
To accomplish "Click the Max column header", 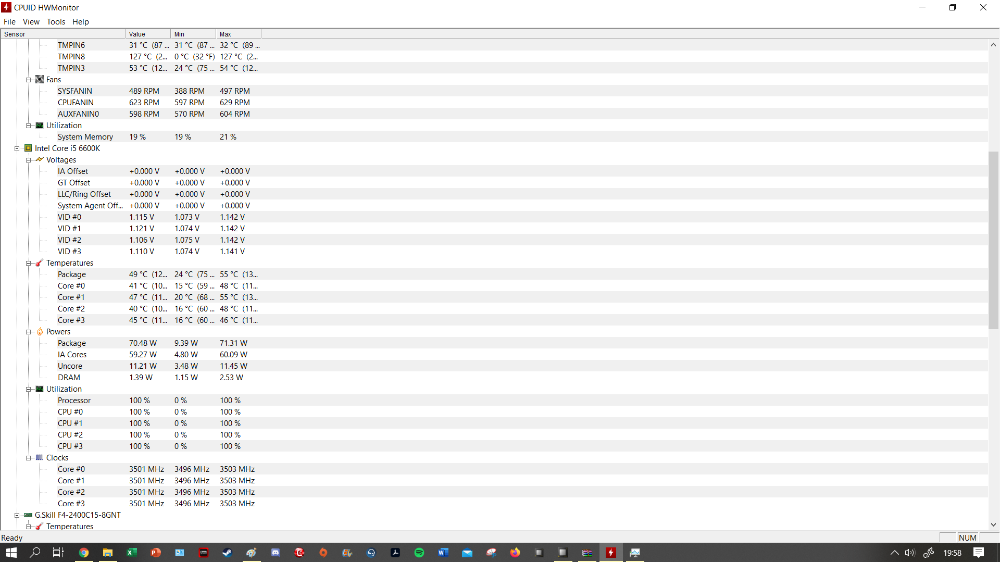I will [x=239, y=34].
